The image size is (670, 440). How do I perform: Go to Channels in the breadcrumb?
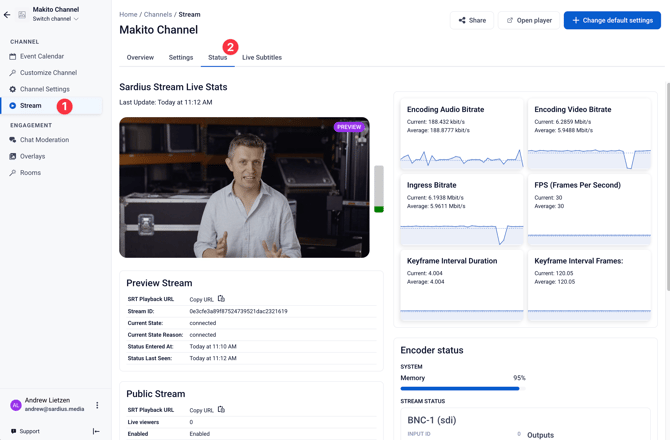(158, 15)
